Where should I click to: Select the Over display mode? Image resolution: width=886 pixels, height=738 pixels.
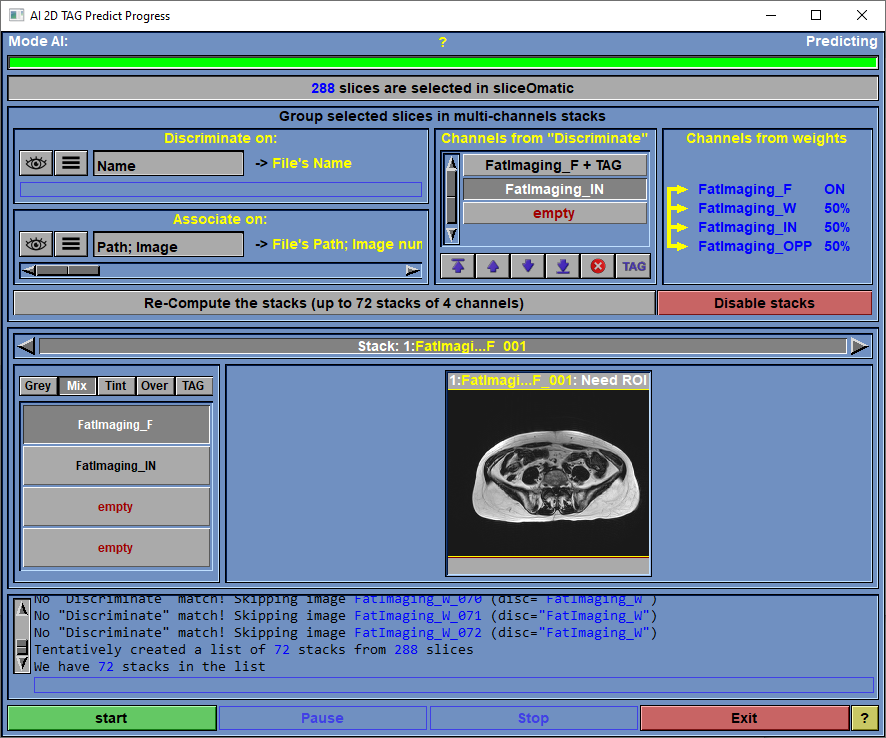click(x=154, y=385)
